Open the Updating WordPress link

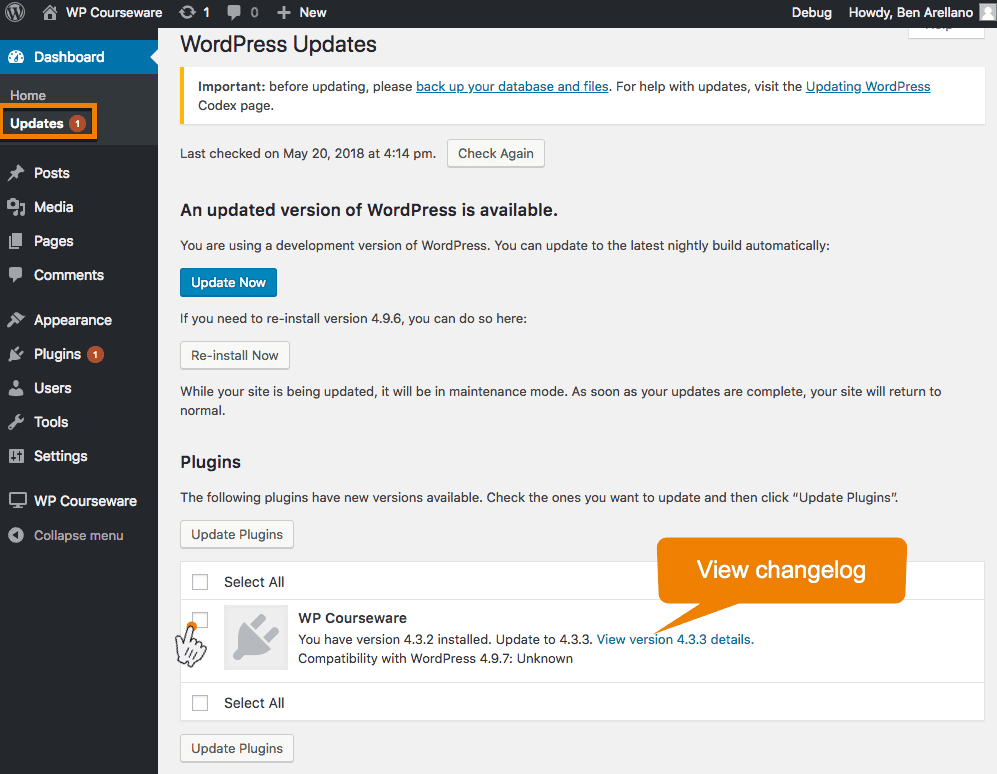click(868, 86)
